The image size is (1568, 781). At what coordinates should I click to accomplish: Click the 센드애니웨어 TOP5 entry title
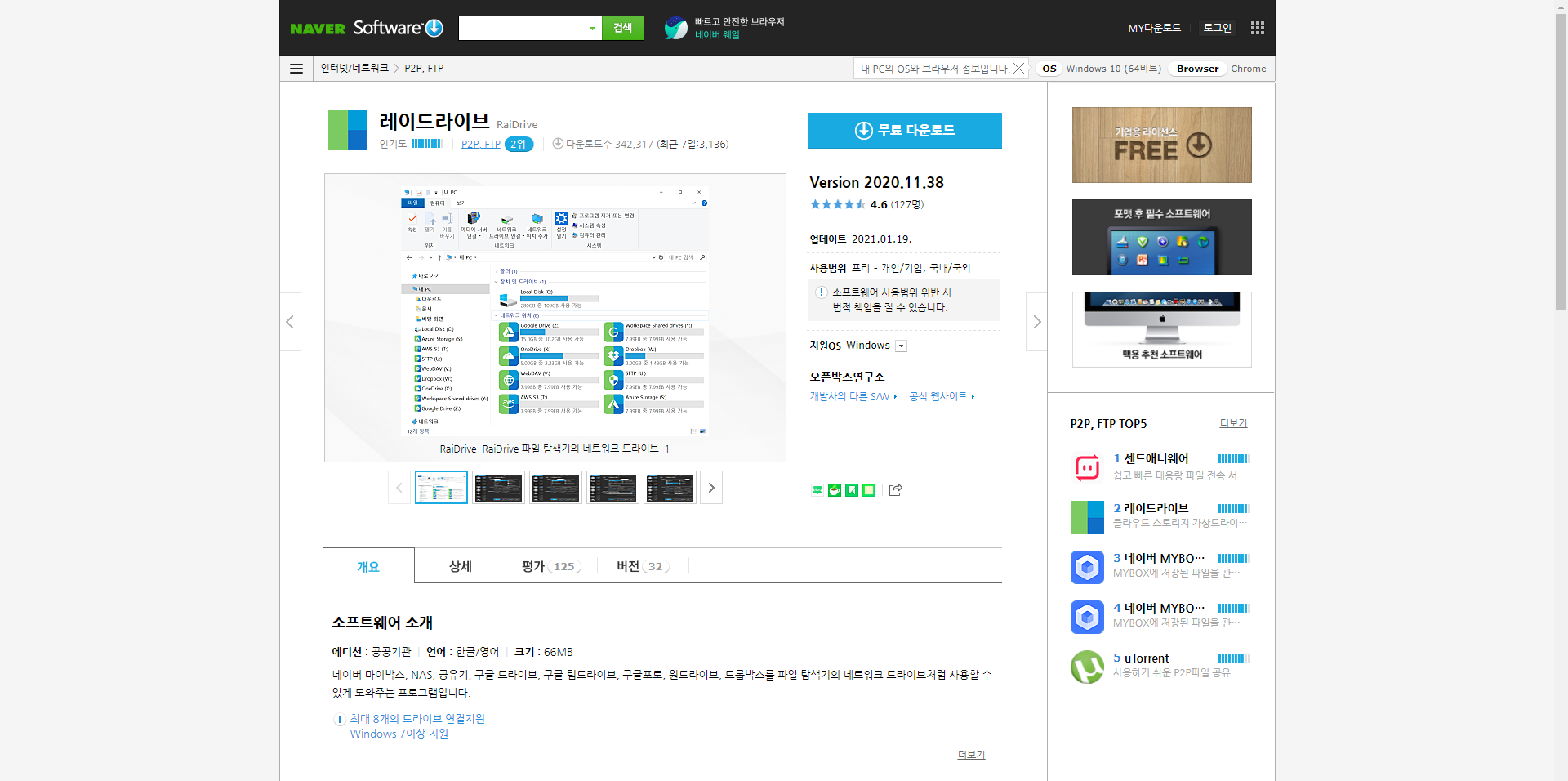tap(1156, 459)
